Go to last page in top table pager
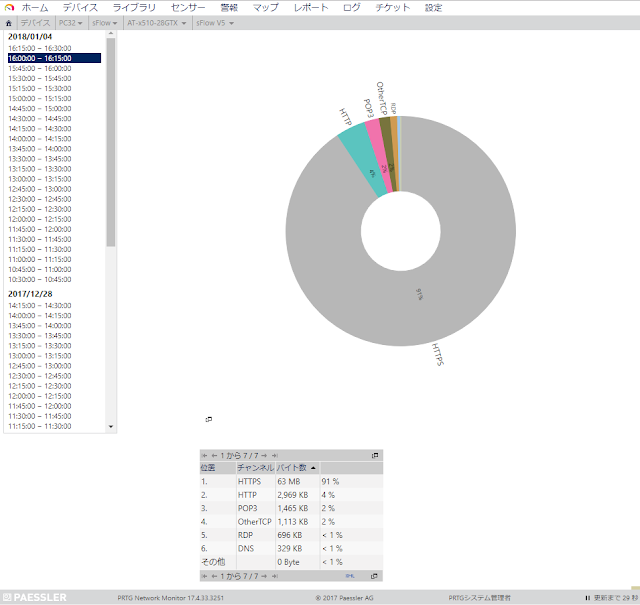 [275, 456]
